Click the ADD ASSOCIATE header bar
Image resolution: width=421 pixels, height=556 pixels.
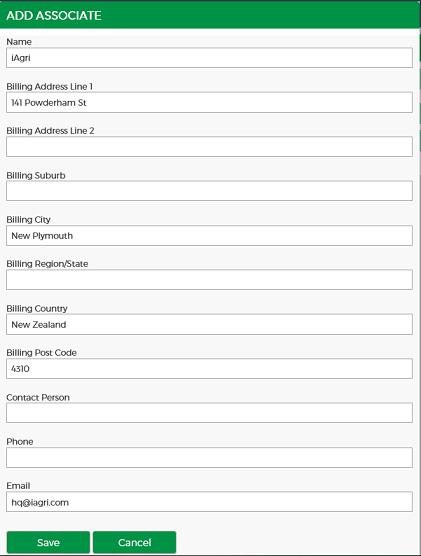pos(210,15)
